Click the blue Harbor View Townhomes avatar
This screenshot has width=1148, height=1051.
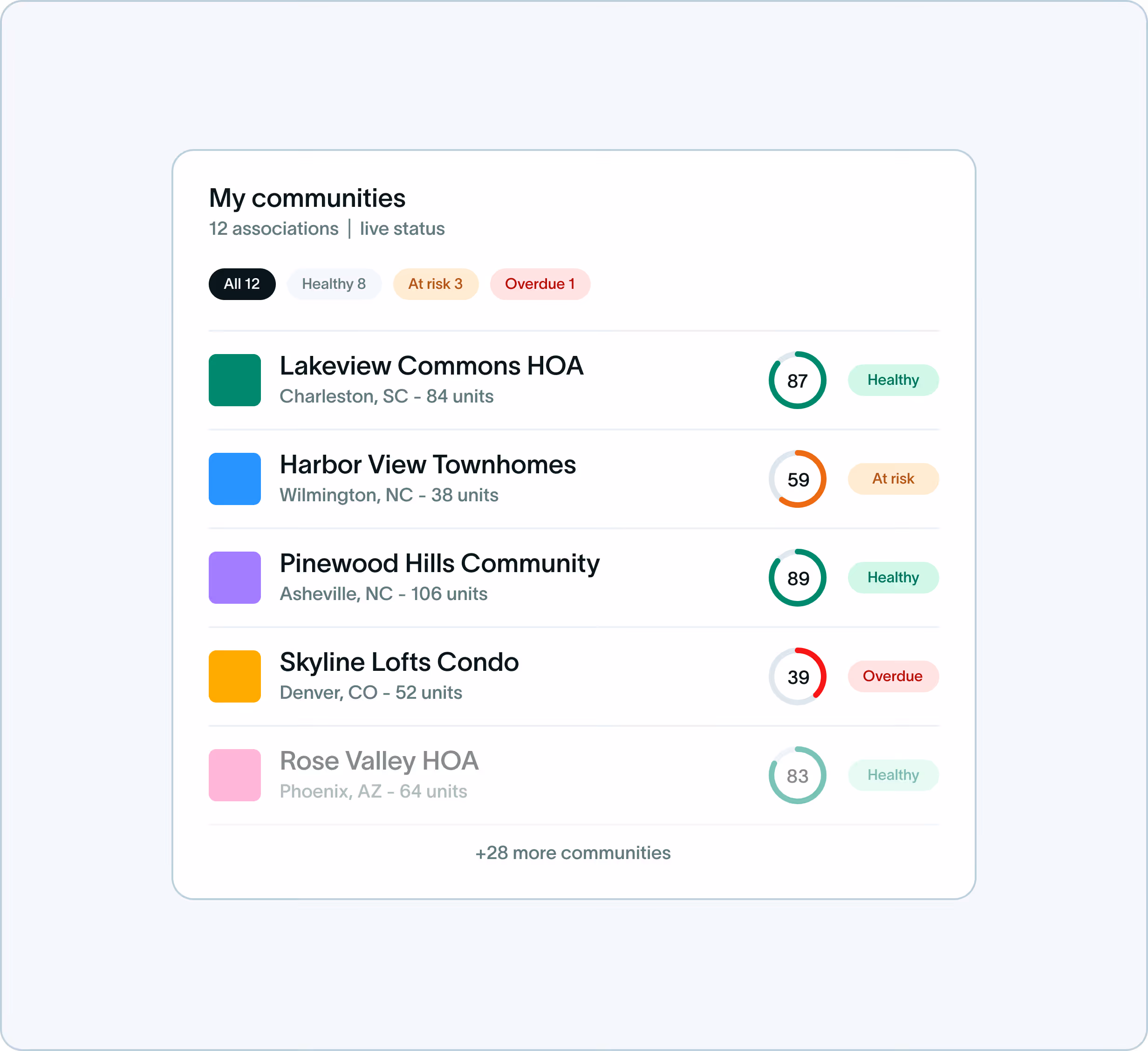[235, 478]
